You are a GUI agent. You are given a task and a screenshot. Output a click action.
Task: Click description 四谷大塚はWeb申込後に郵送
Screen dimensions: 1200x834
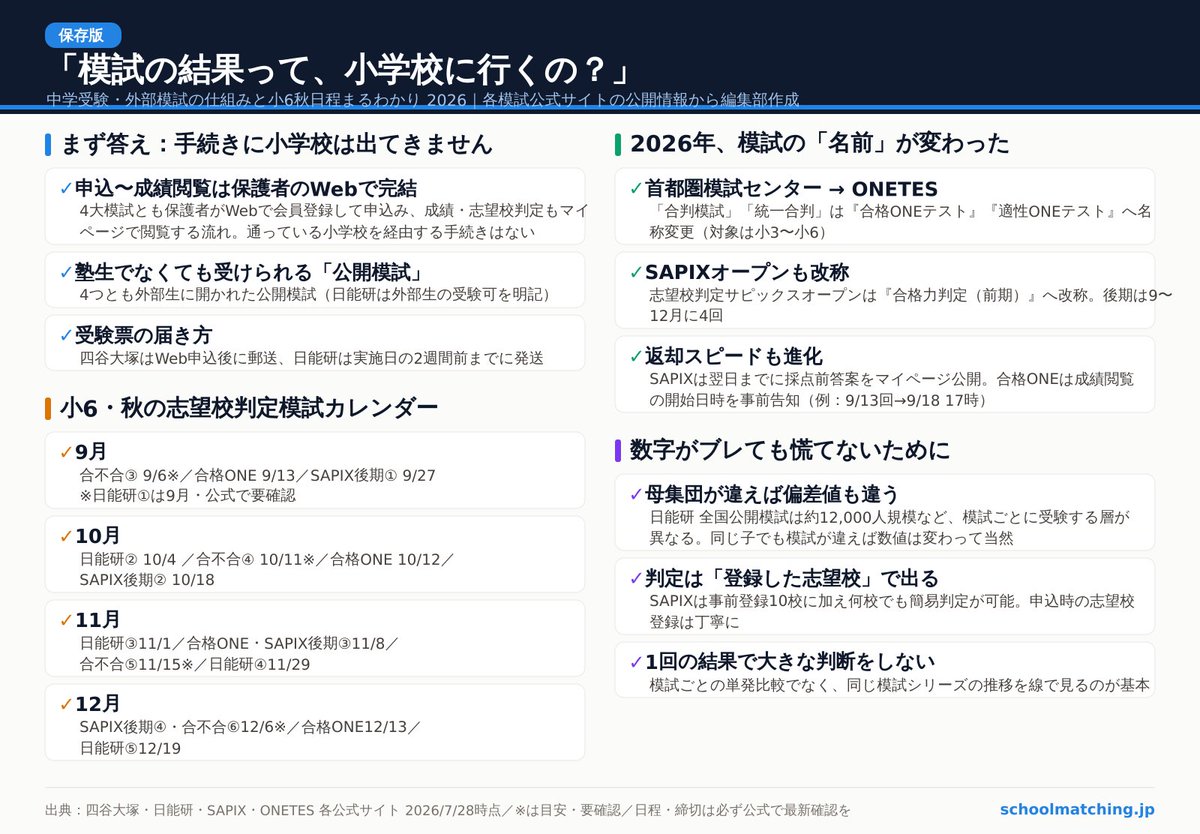pos(313,358)
